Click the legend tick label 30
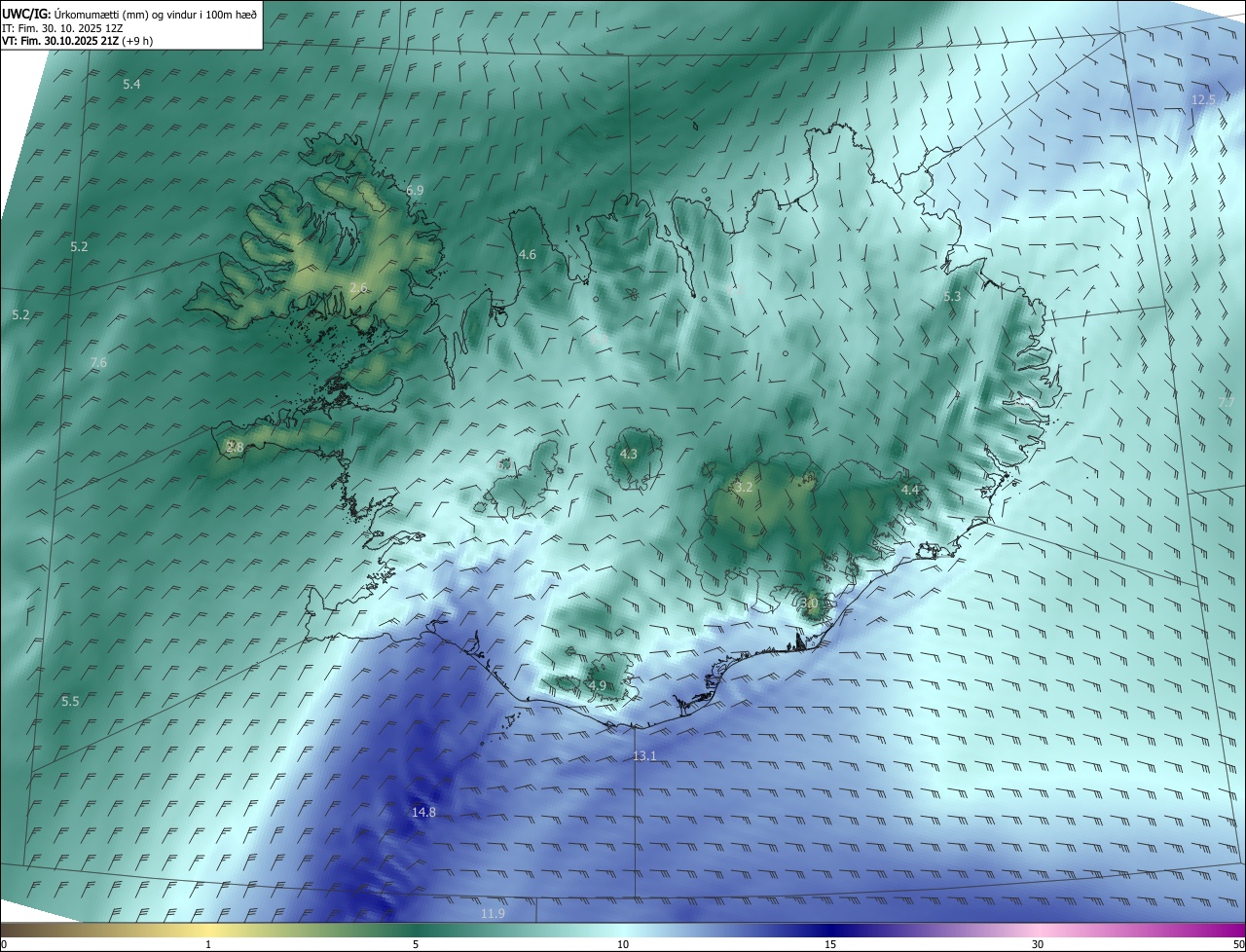The image size is (1246, 952). pos(1038,944)
